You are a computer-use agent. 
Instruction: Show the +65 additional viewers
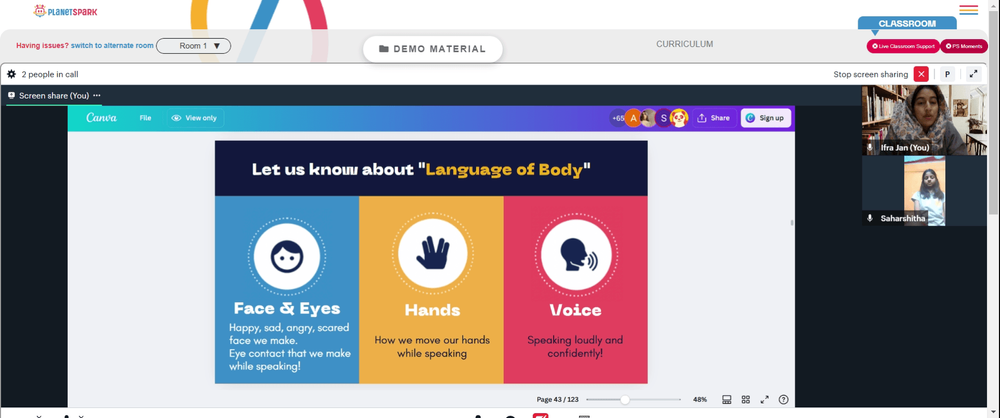click(x=617, y=118)
